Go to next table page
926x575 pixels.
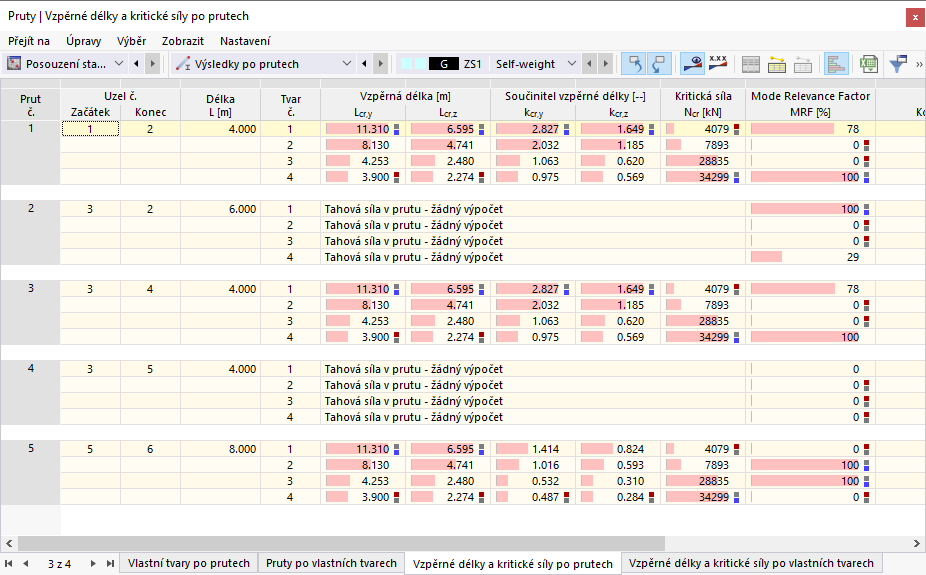pyautogui.click(x=93, y=563)
